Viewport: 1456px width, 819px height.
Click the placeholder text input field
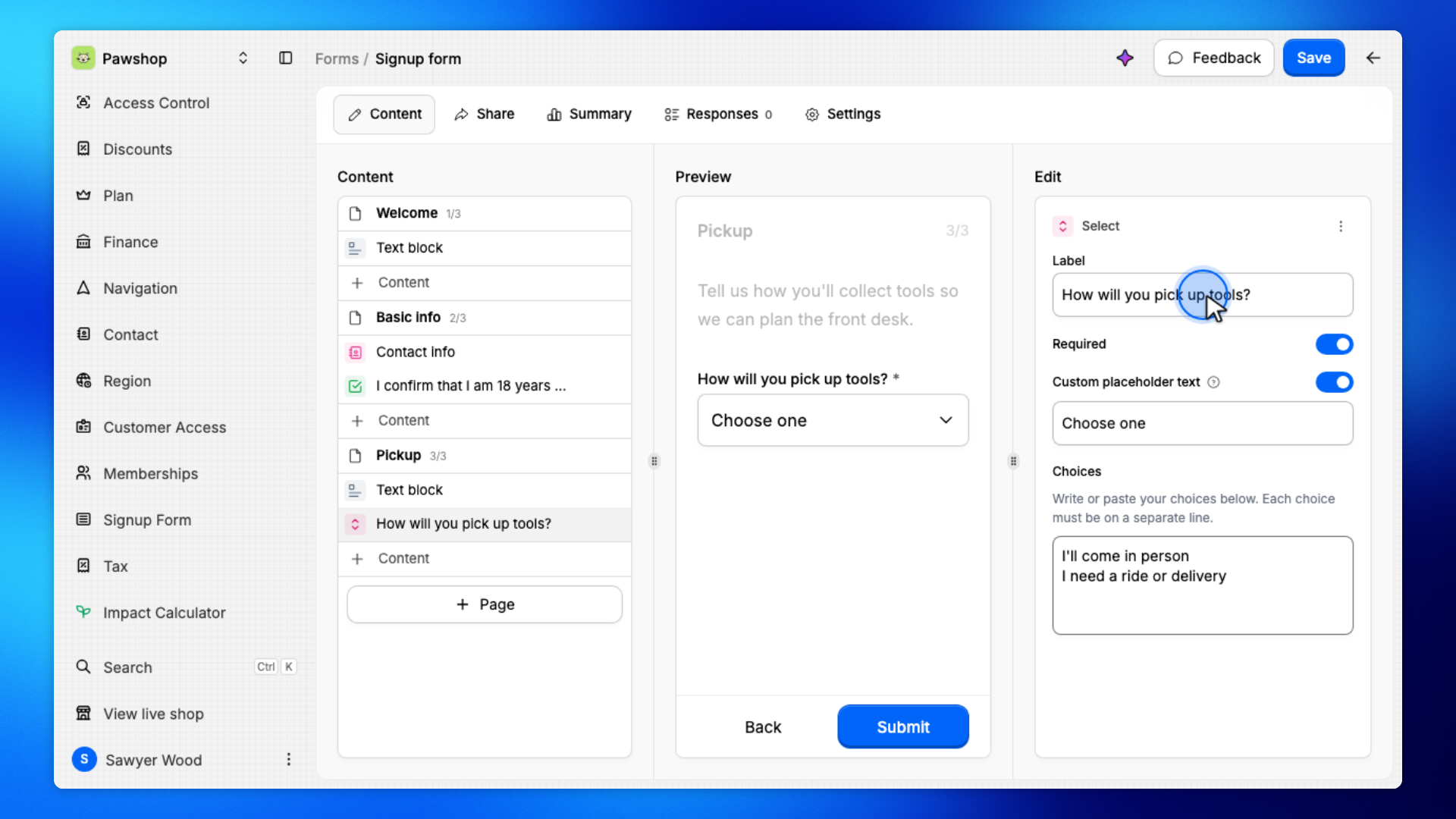click(x=1202, y=423)
